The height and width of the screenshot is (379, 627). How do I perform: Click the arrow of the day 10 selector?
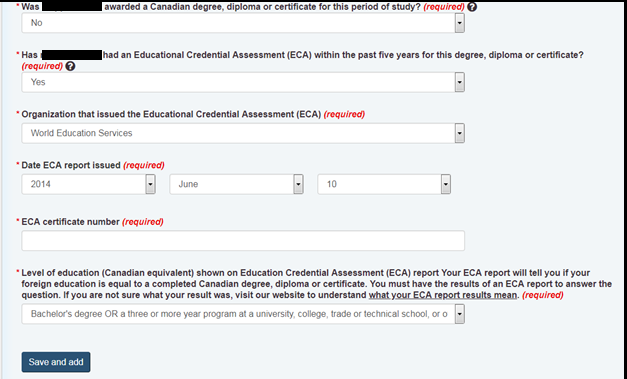click(446, 184)
